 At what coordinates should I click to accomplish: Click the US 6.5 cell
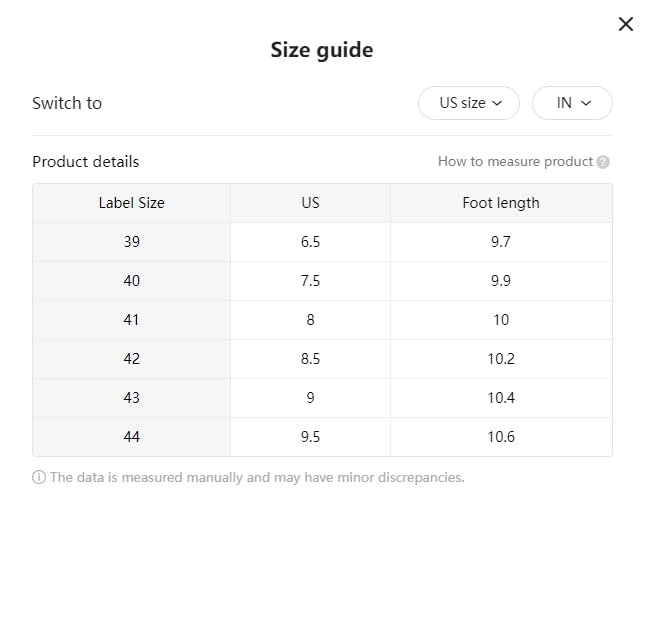[x=310, y=242]
